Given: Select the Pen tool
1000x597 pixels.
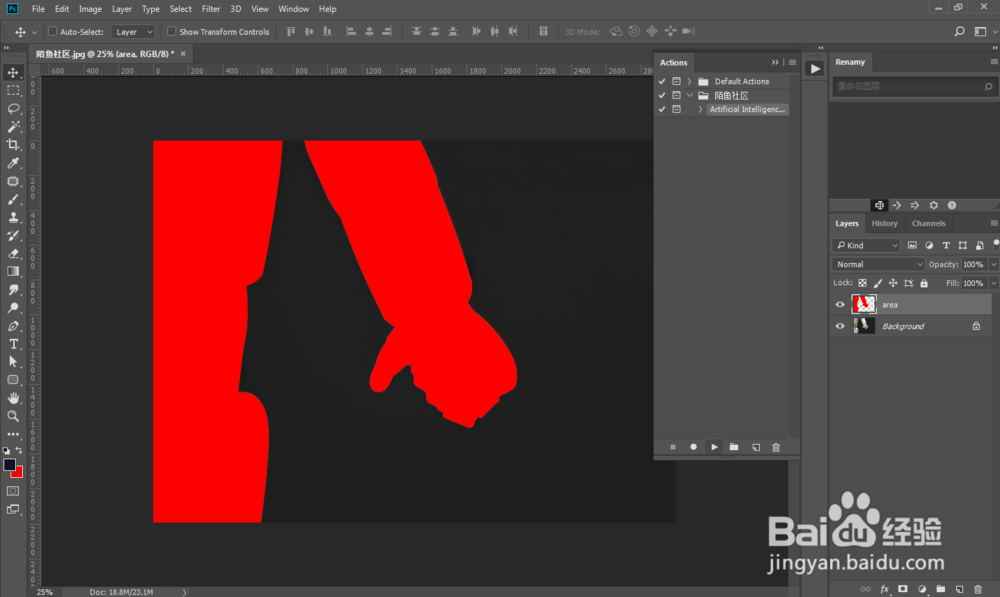Looking at the screenshot, I should (x=13, y=326).
